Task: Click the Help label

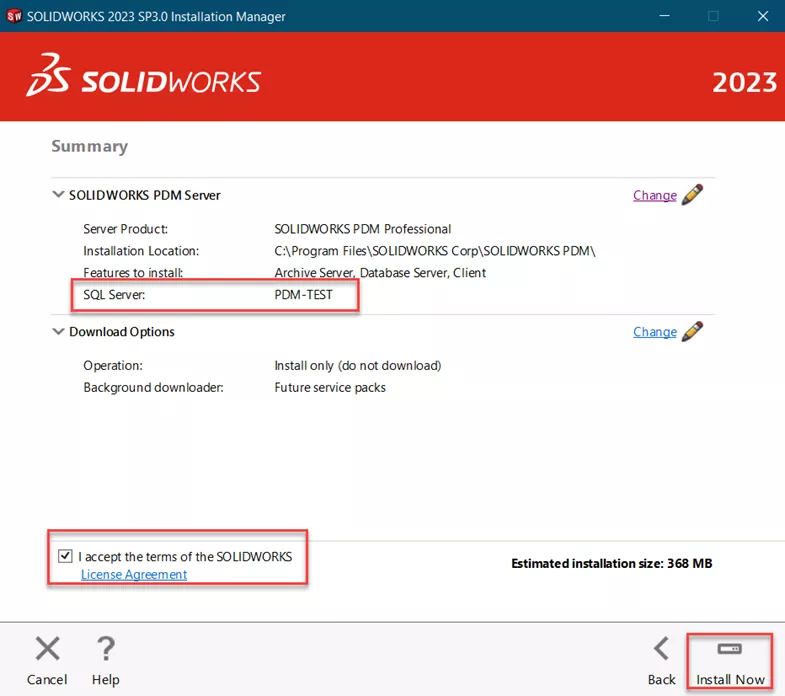Action: tap(106, 679)
